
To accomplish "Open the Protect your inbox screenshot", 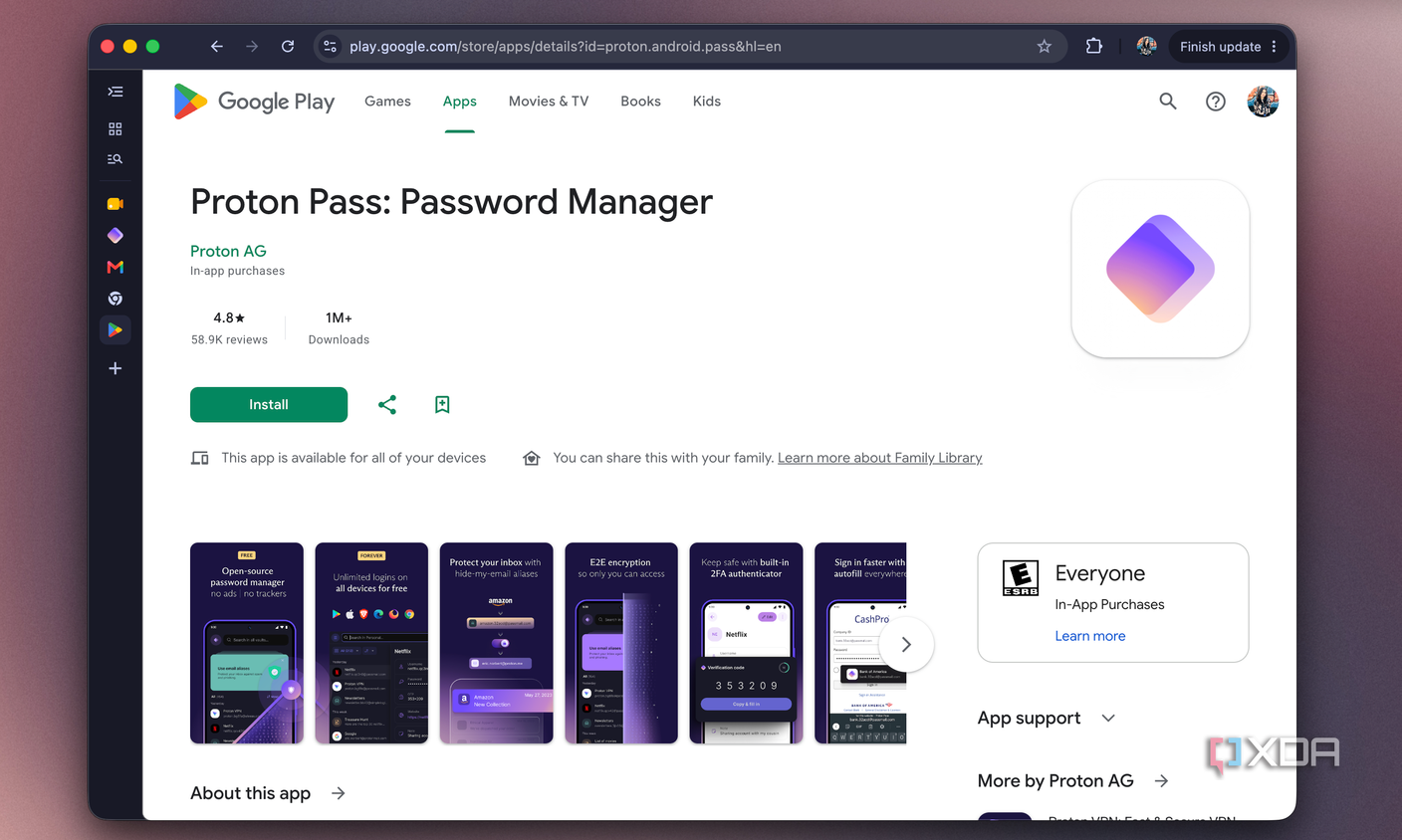I will click(x=496, y=643).
